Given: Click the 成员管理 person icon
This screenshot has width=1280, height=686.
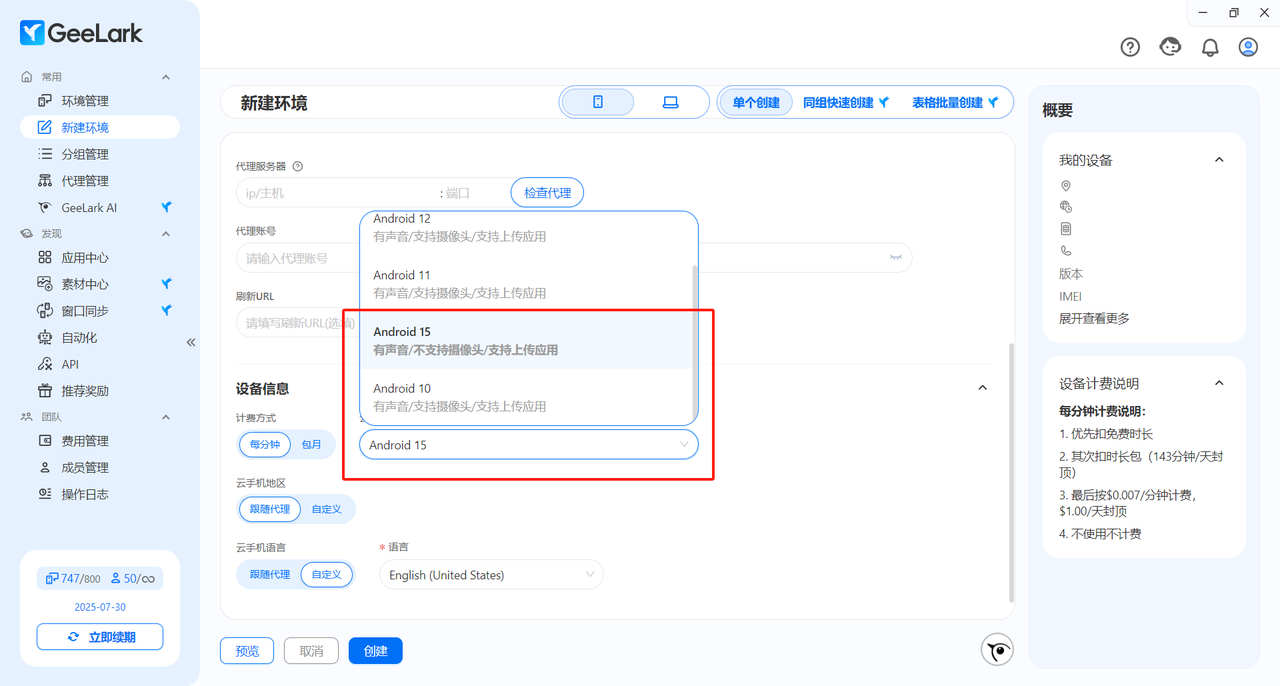Looking at the screenshot, I should click(x=45, y=467).
